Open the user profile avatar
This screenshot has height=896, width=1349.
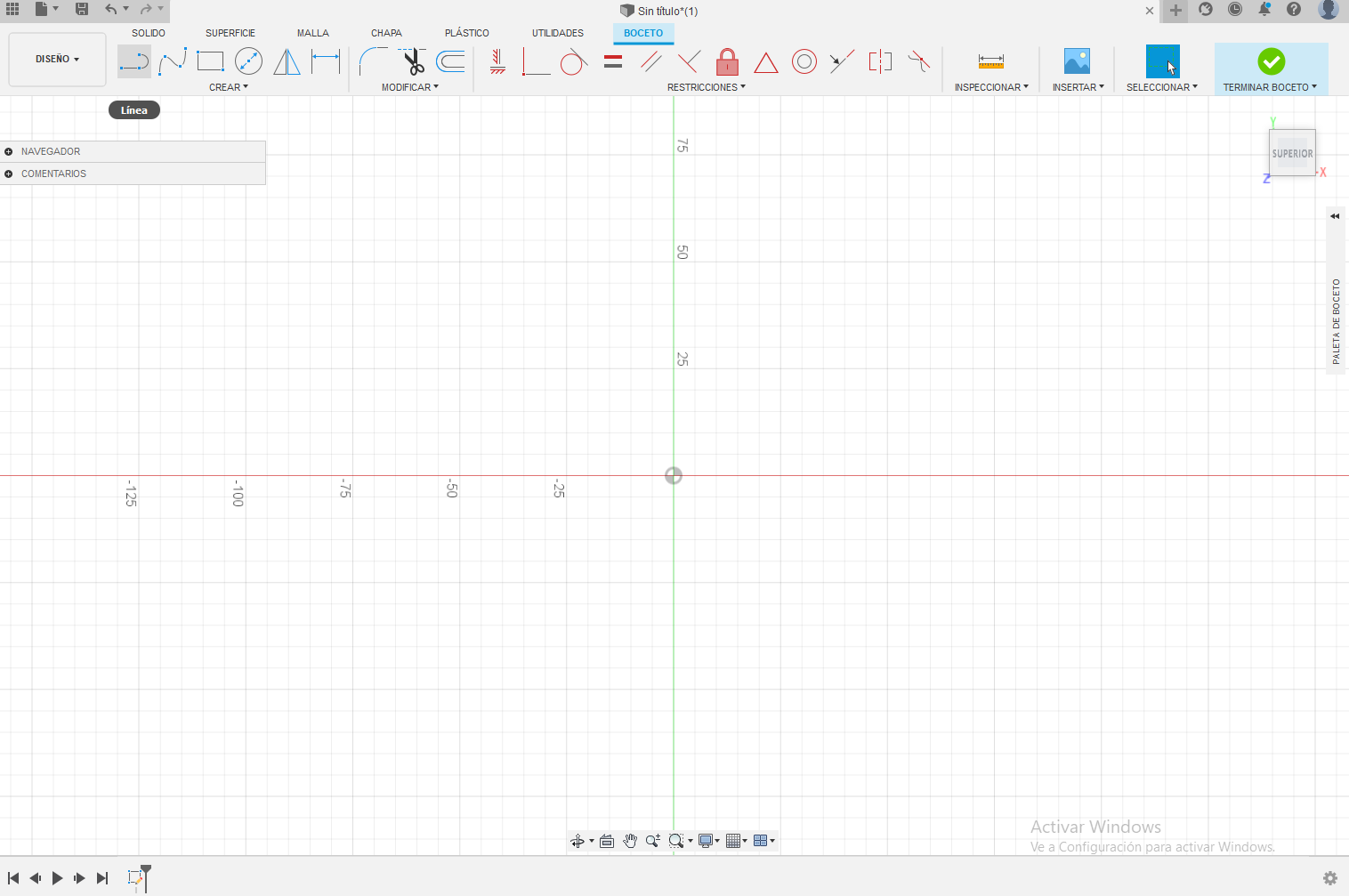1329,10
